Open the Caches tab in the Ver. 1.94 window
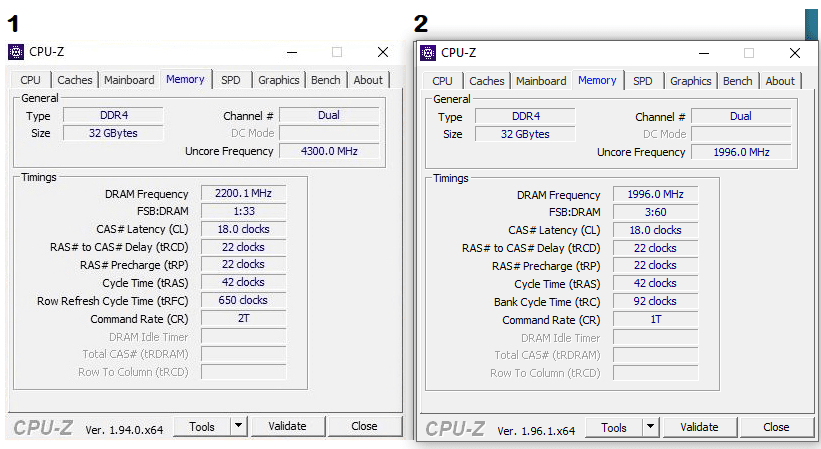Screen dimensions: 821x449 point(74,80)
